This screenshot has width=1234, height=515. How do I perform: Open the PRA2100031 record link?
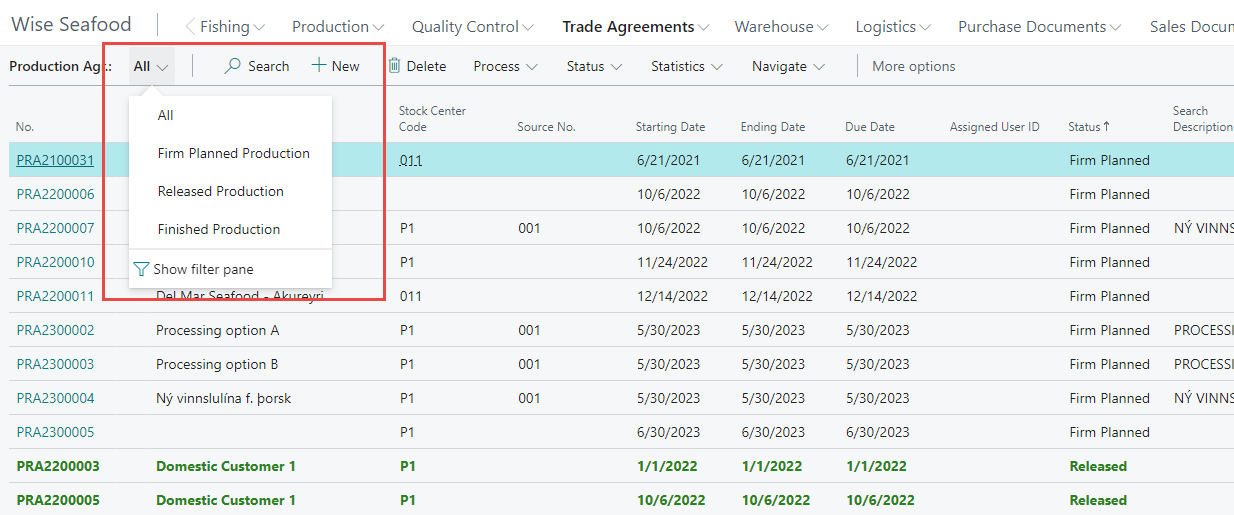(55, 160)
